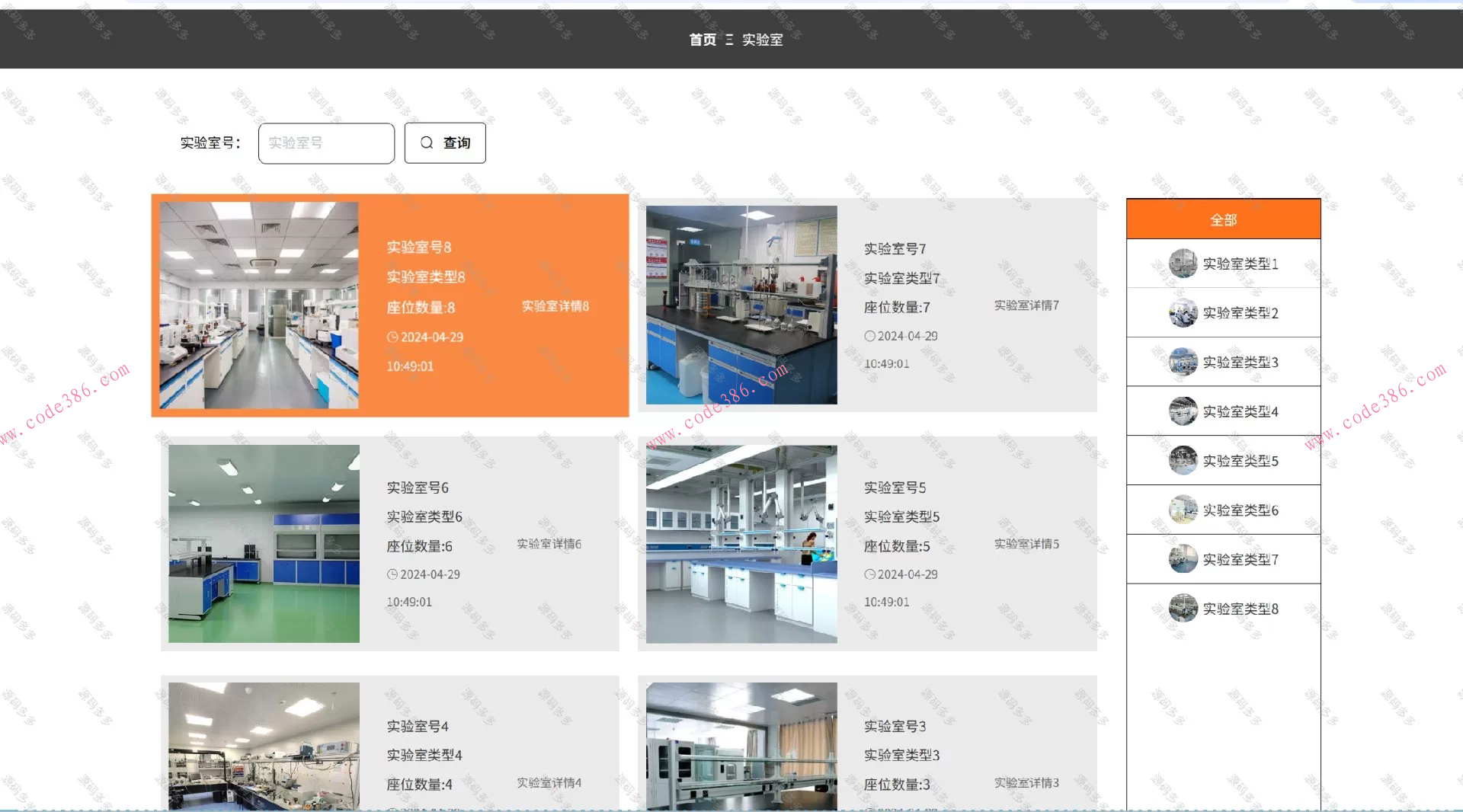Open the 实验室号6 green-floor lab photo
This screenshot has width=1463, height=812.
[x=264, y=544]
